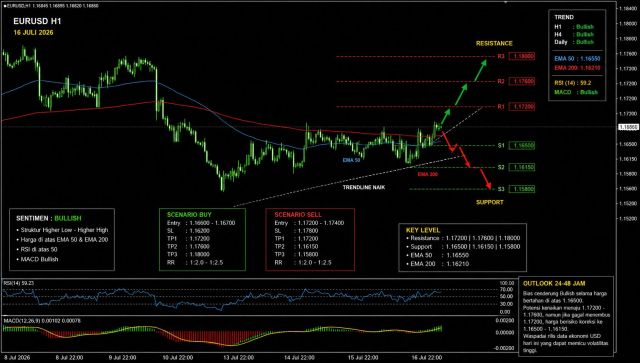
Task: Click the 14 Jul 22:00 time axis label
Action: (x=300, y=358)
